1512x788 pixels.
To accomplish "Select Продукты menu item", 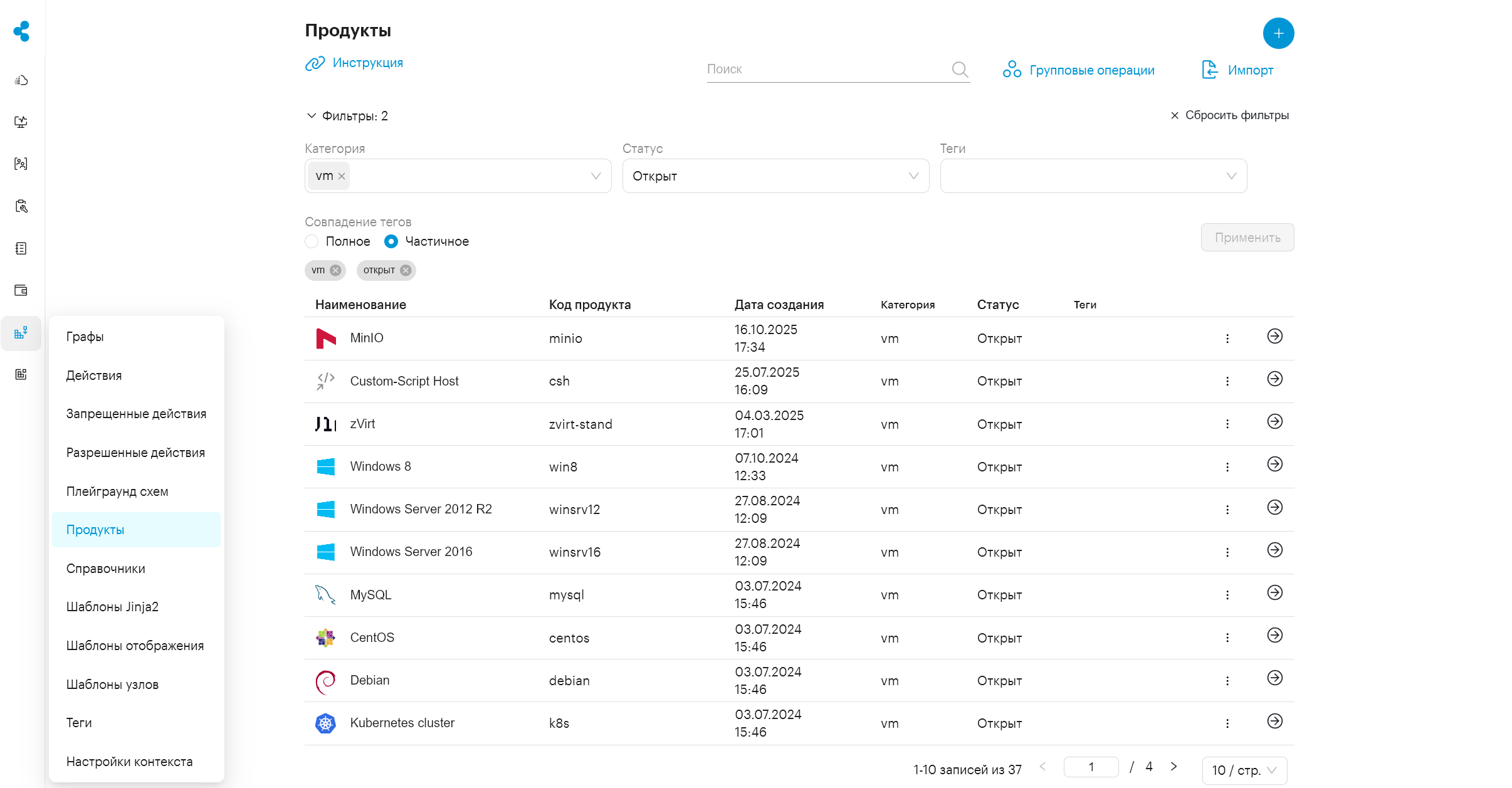I will 137,530.
